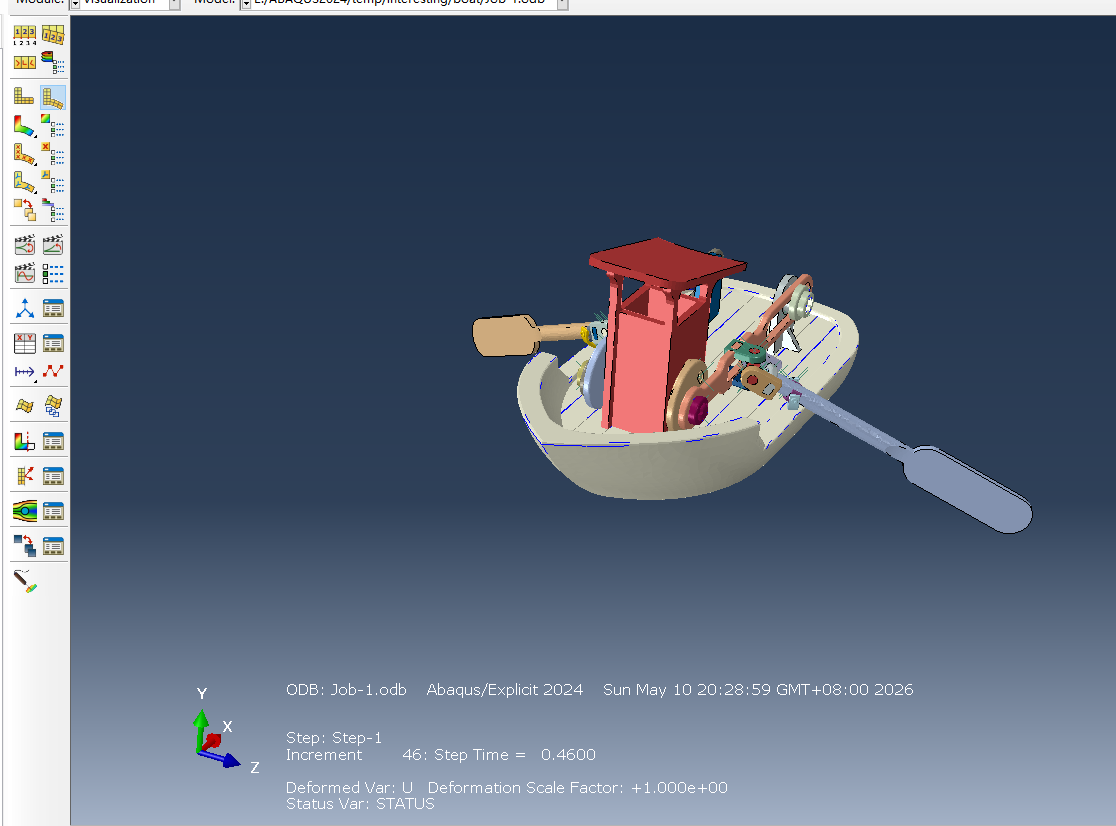Open ODB Display Options with the >L< icon

click(x=24, y=63)
